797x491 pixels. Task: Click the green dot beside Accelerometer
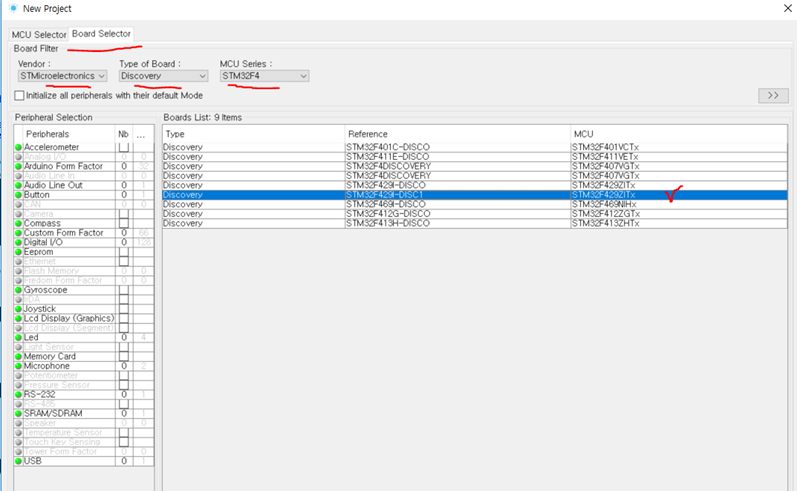[19, 147]
